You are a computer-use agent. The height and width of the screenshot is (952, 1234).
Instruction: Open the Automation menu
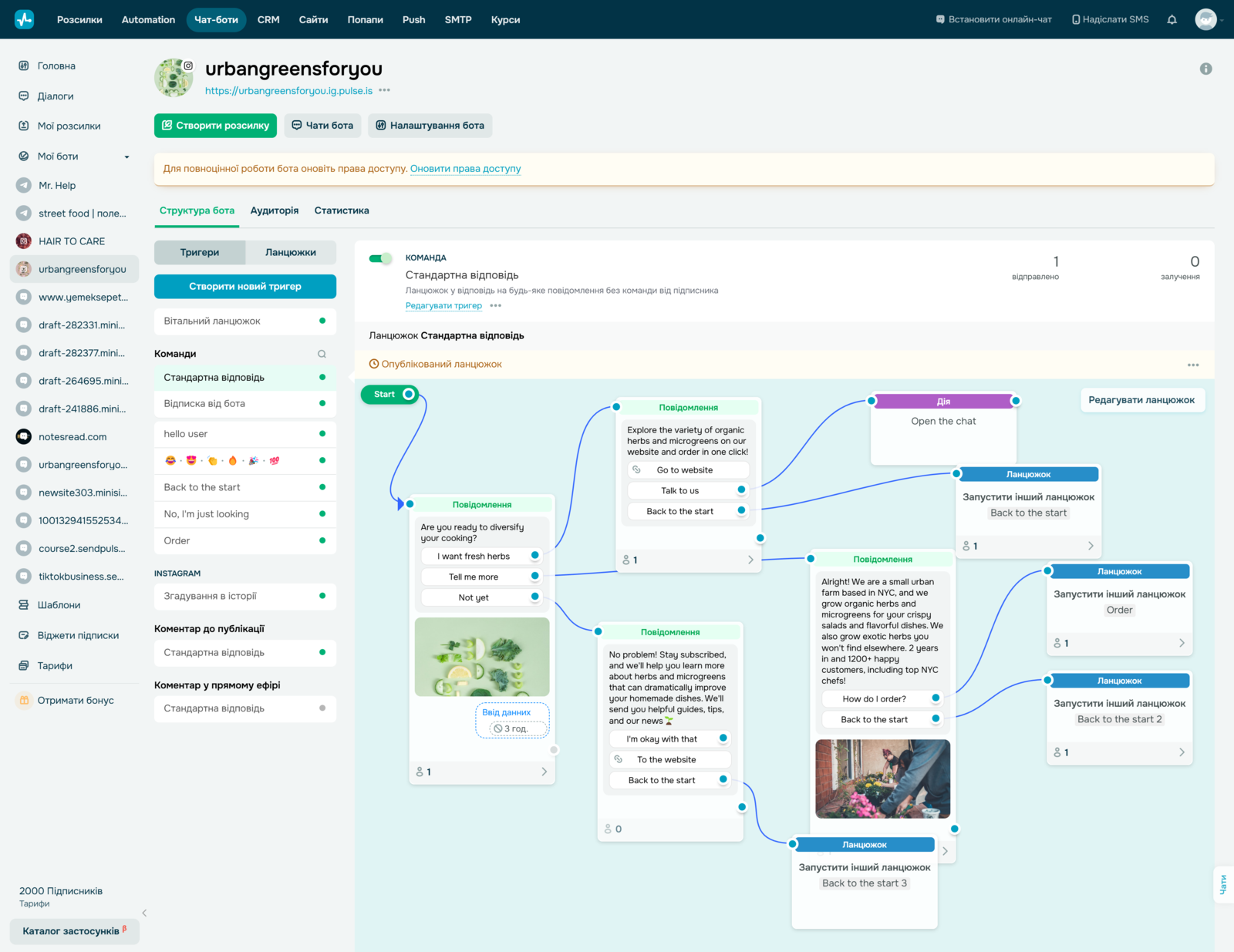tap(148, 19)
